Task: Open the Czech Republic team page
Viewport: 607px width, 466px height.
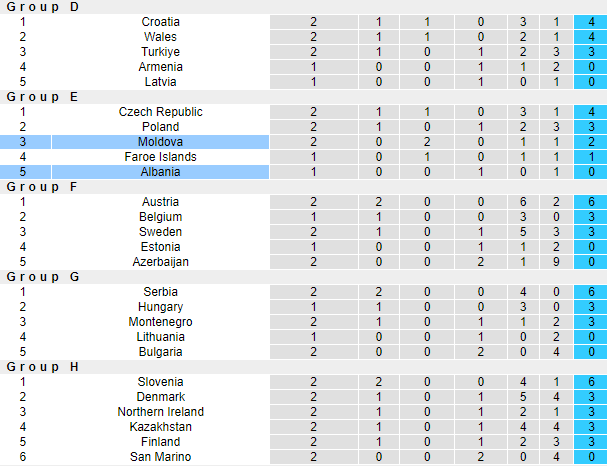Action: 160,112
